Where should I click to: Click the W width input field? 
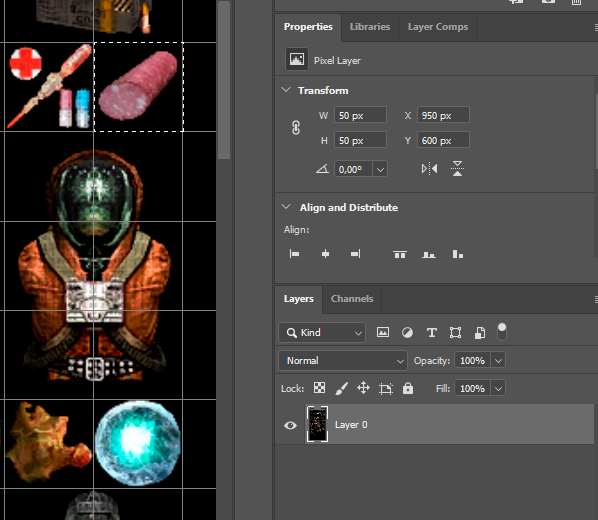(x=360, y=115)
